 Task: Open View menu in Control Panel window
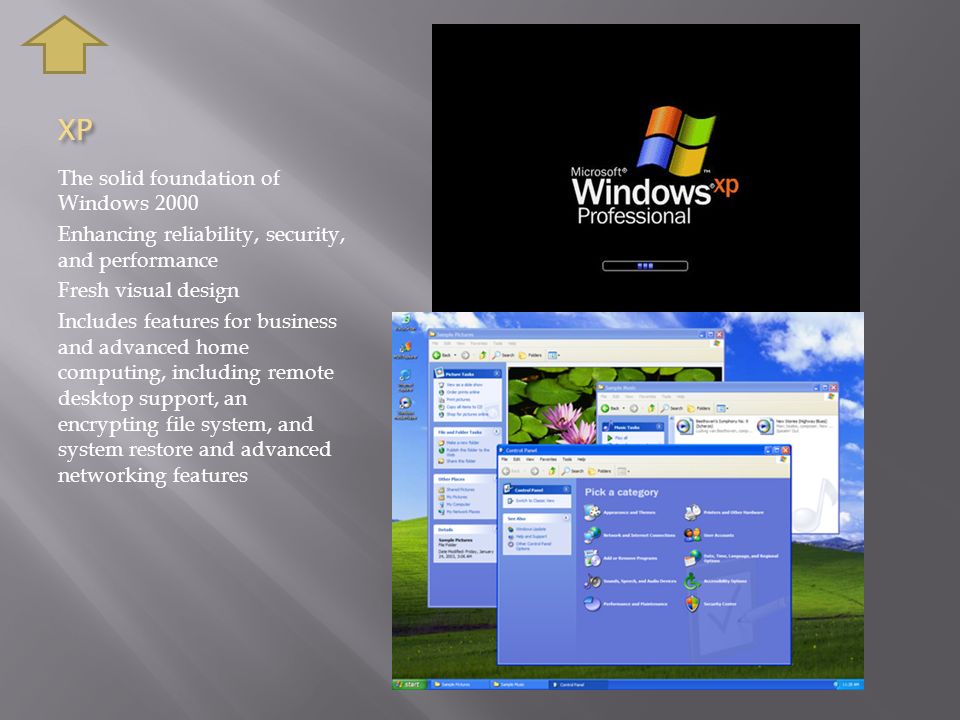(x=530, y=459)
